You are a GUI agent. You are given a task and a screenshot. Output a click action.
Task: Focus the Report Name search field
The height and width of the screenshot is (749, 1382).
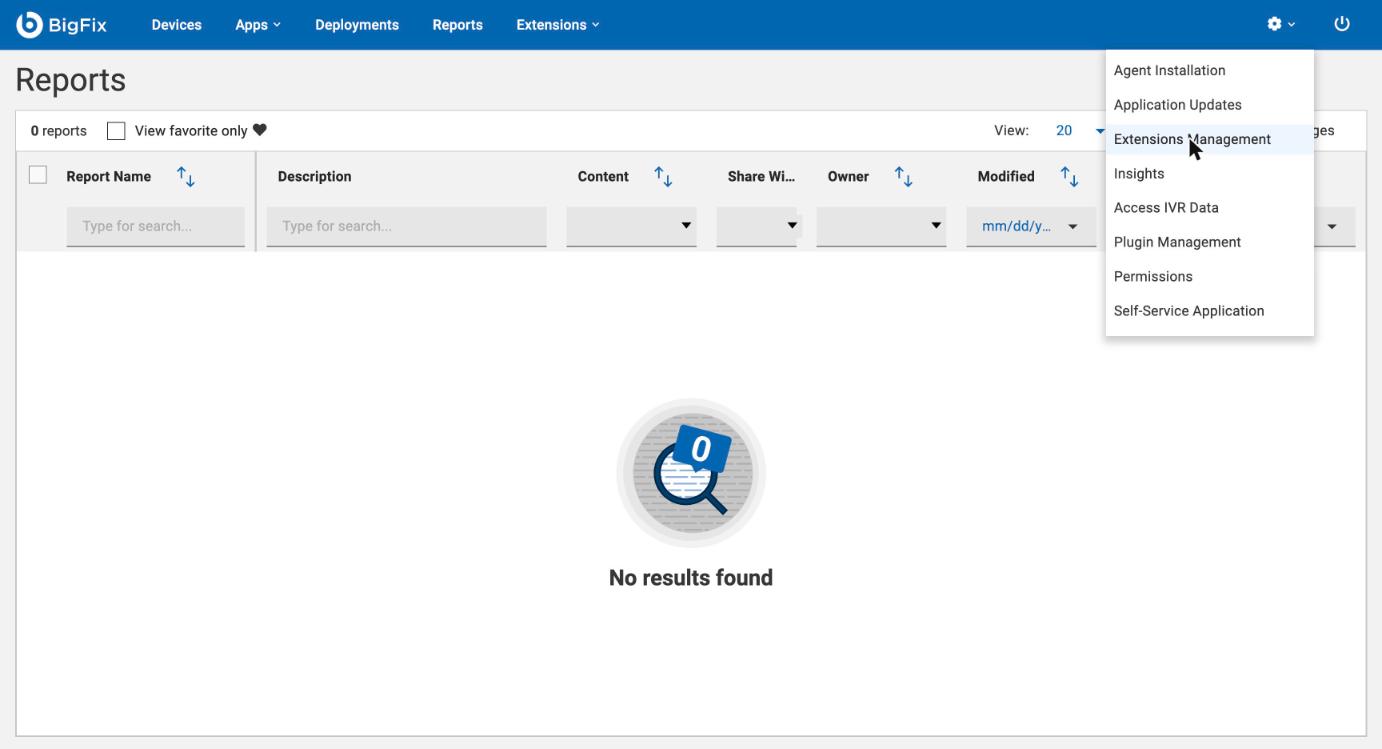(156, 226)
